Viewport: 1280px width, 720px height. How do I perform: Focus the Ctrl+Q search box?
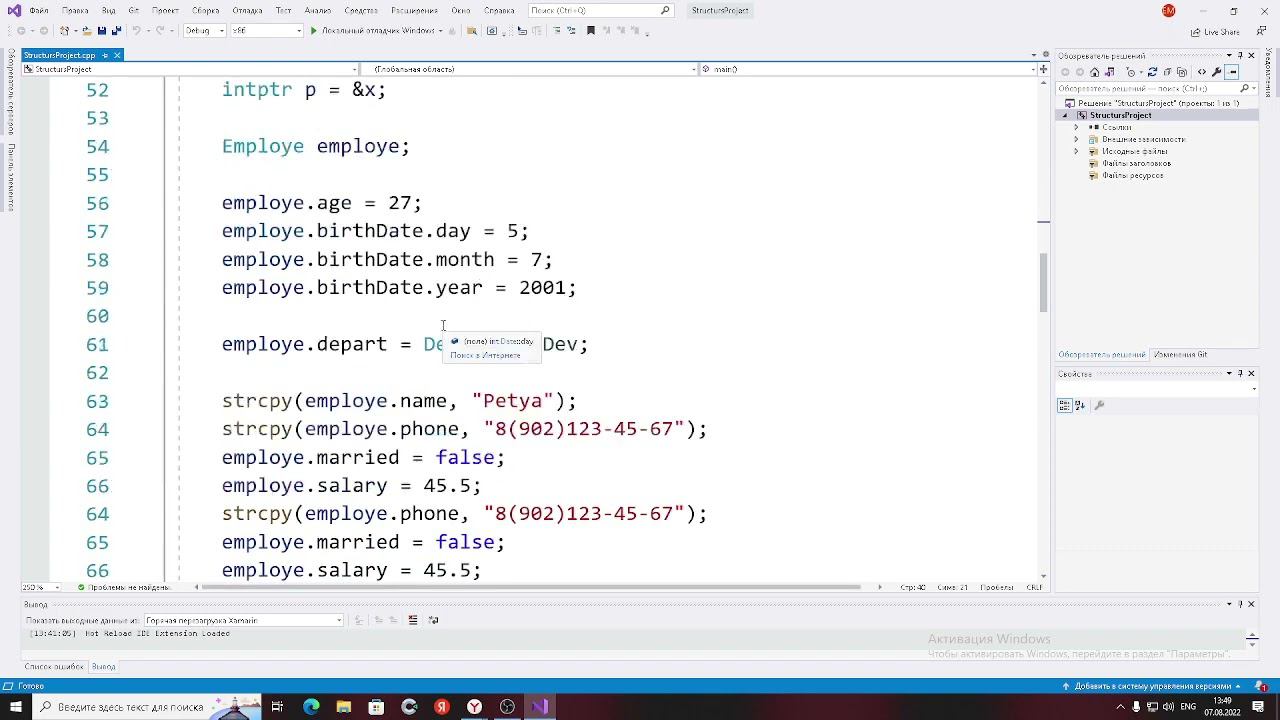tap(600, 10)
